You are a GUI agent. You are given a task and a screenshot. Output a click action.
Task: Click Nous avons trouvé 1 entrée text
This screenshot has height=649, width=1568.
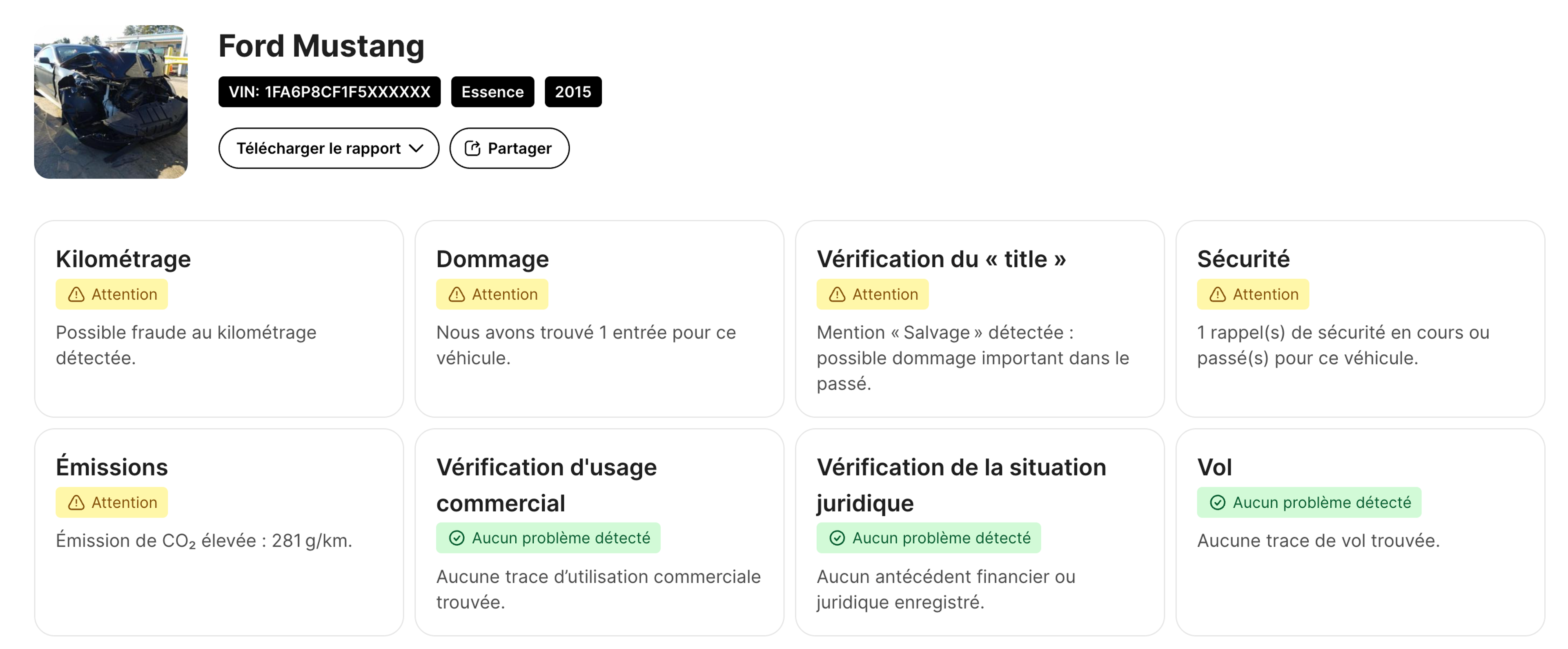586,345
